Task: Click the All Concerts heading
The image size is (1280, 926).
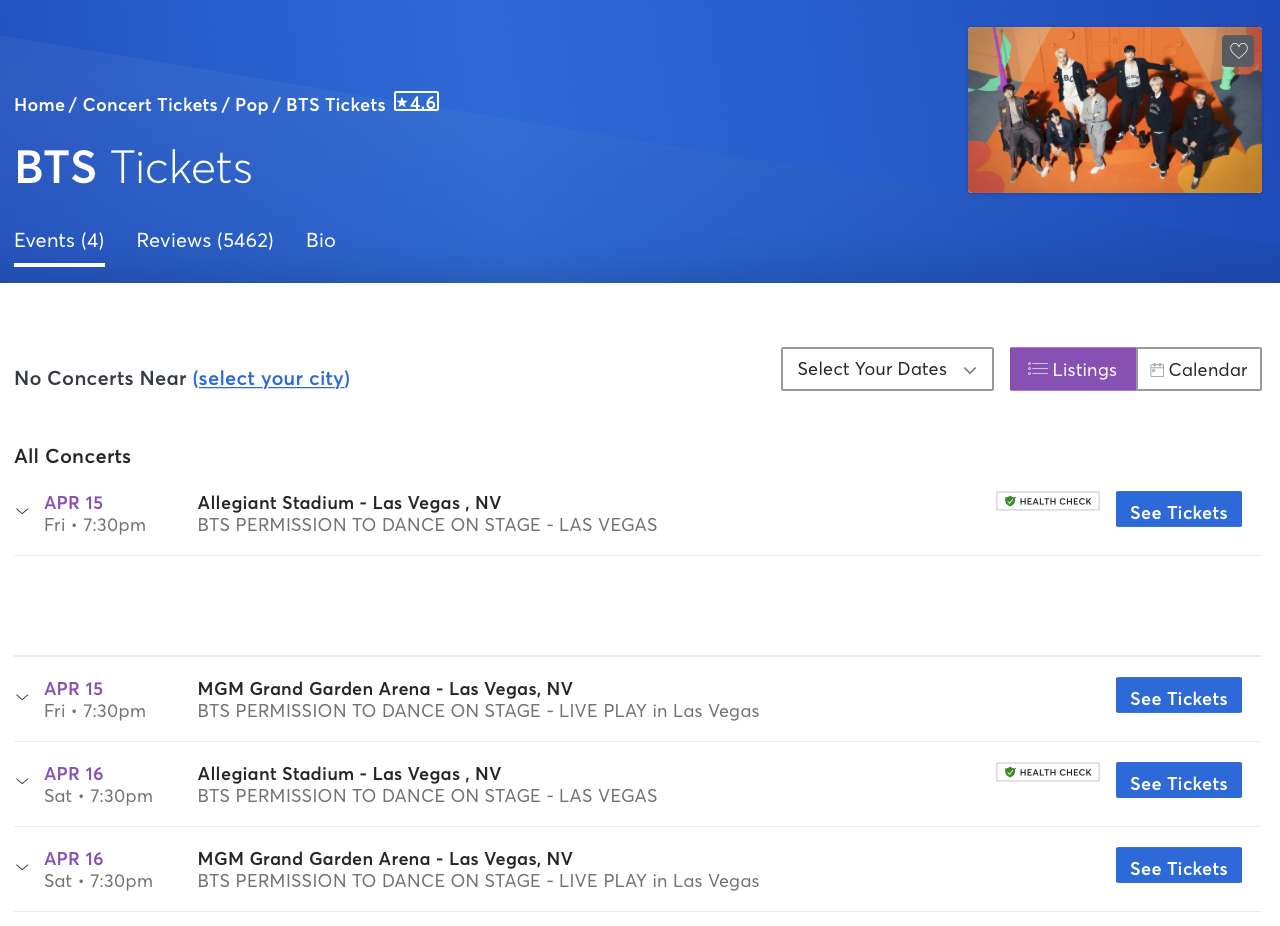Action: point(72,456)
